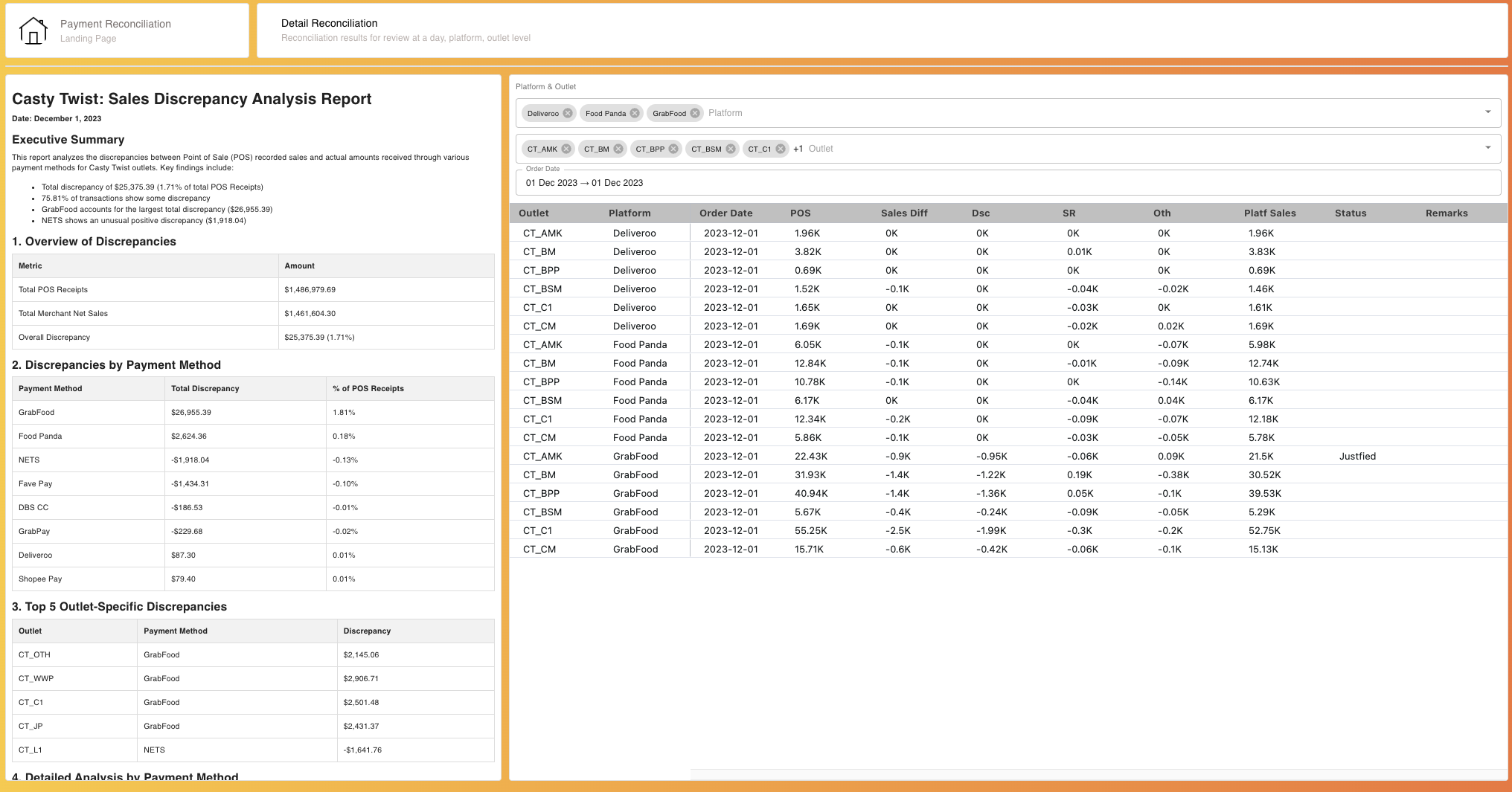
Task: Sort table by Dsc column header
Action: pos(981,213)
